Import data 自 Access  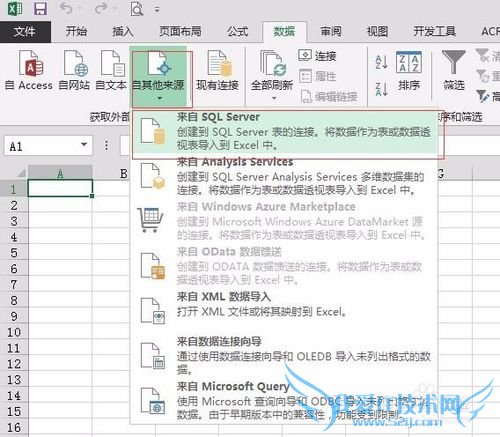click(x=29, y=71)
